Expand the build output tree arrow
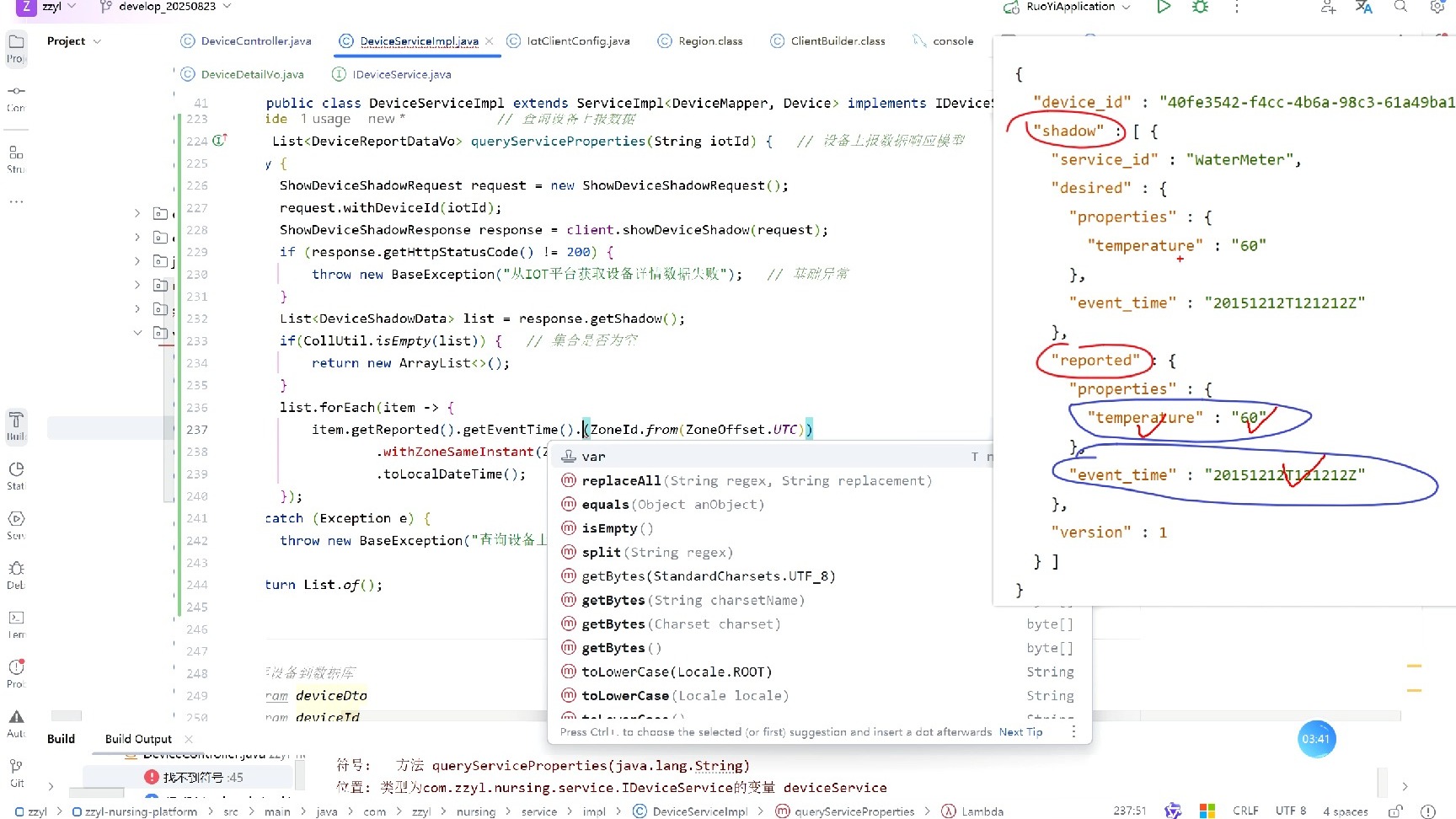1456x819 pixels. [51, 786]
